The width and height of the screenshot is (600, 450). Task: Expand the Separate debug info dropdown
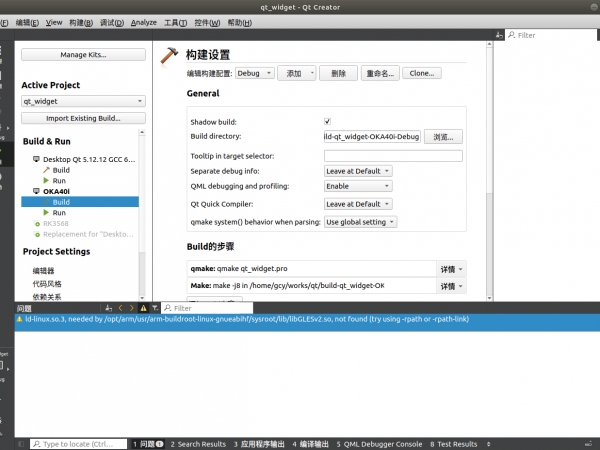[358, 171]
